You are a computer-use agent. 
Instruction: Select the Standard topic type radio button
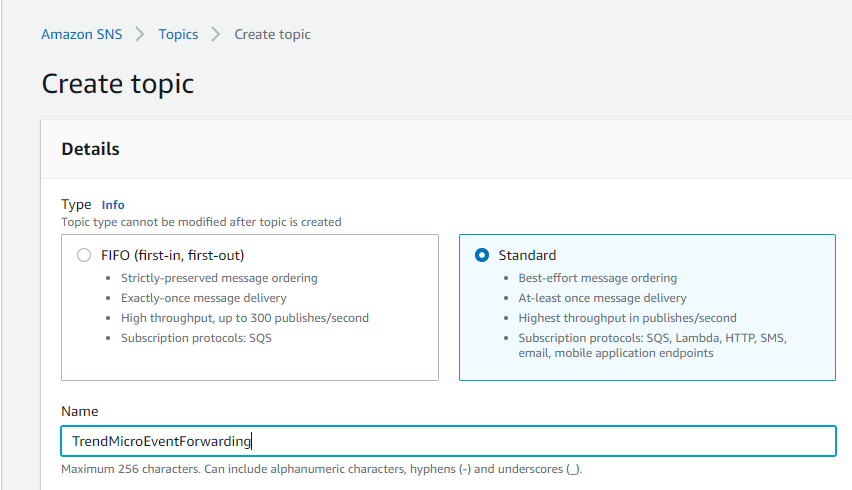tap(481, 255)
